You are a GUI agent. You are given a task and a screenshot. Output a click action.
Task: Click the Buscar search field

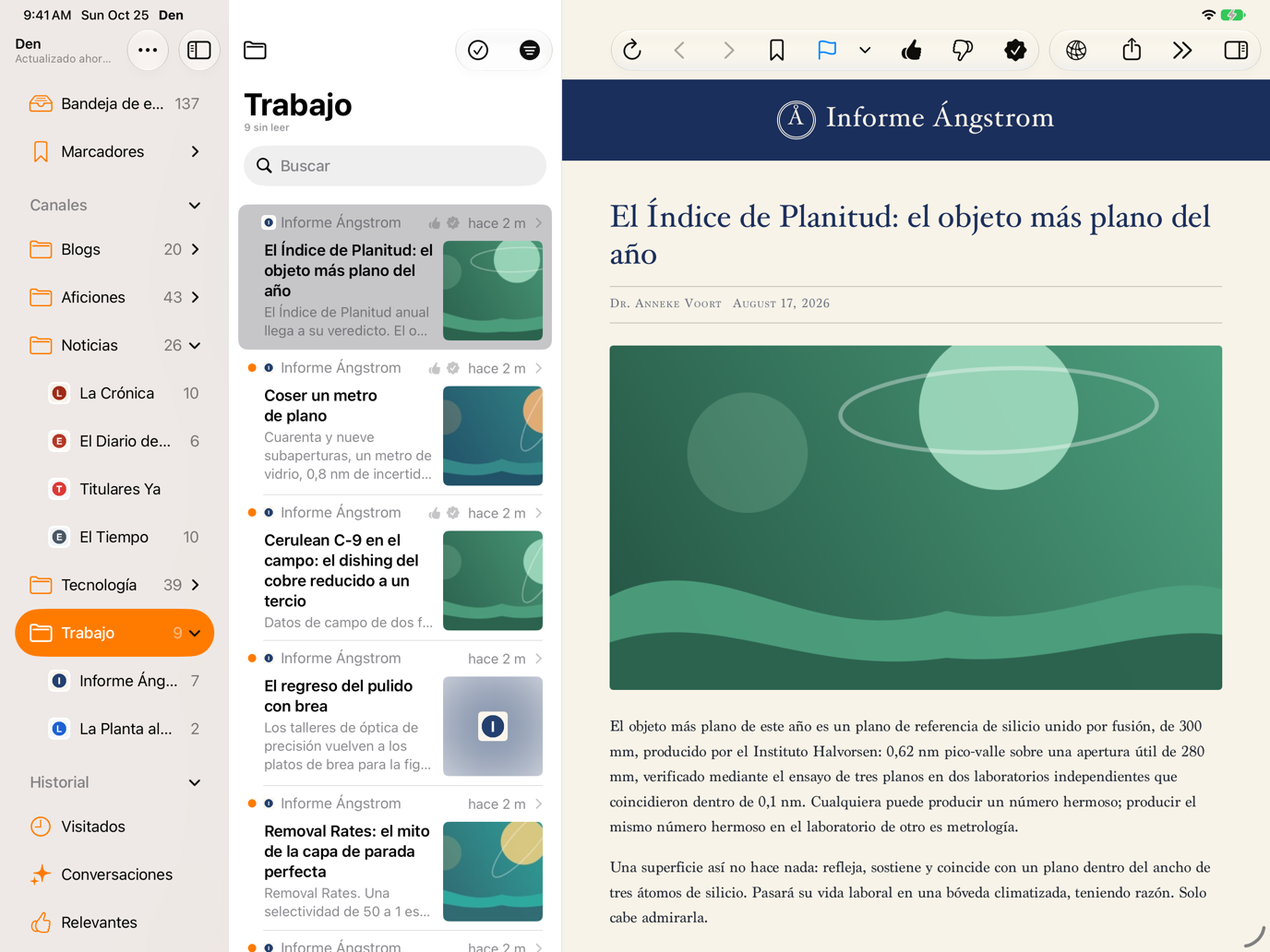[395, 166]
